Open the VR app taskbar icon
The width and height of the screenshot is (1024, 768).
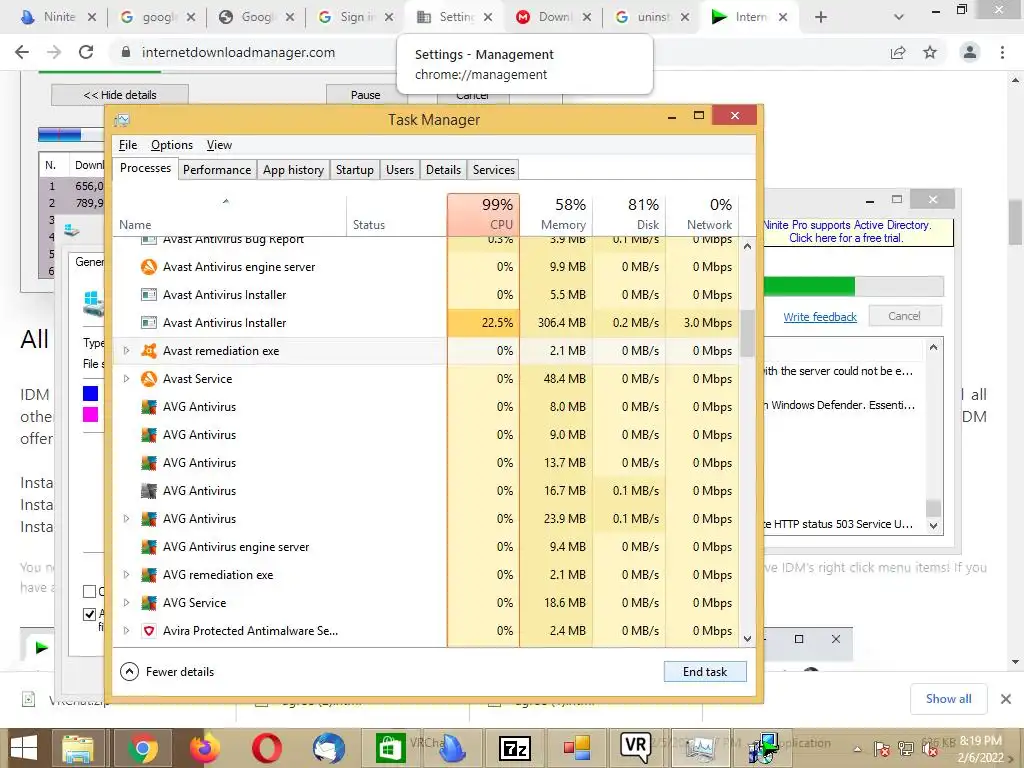click(635, 746)
